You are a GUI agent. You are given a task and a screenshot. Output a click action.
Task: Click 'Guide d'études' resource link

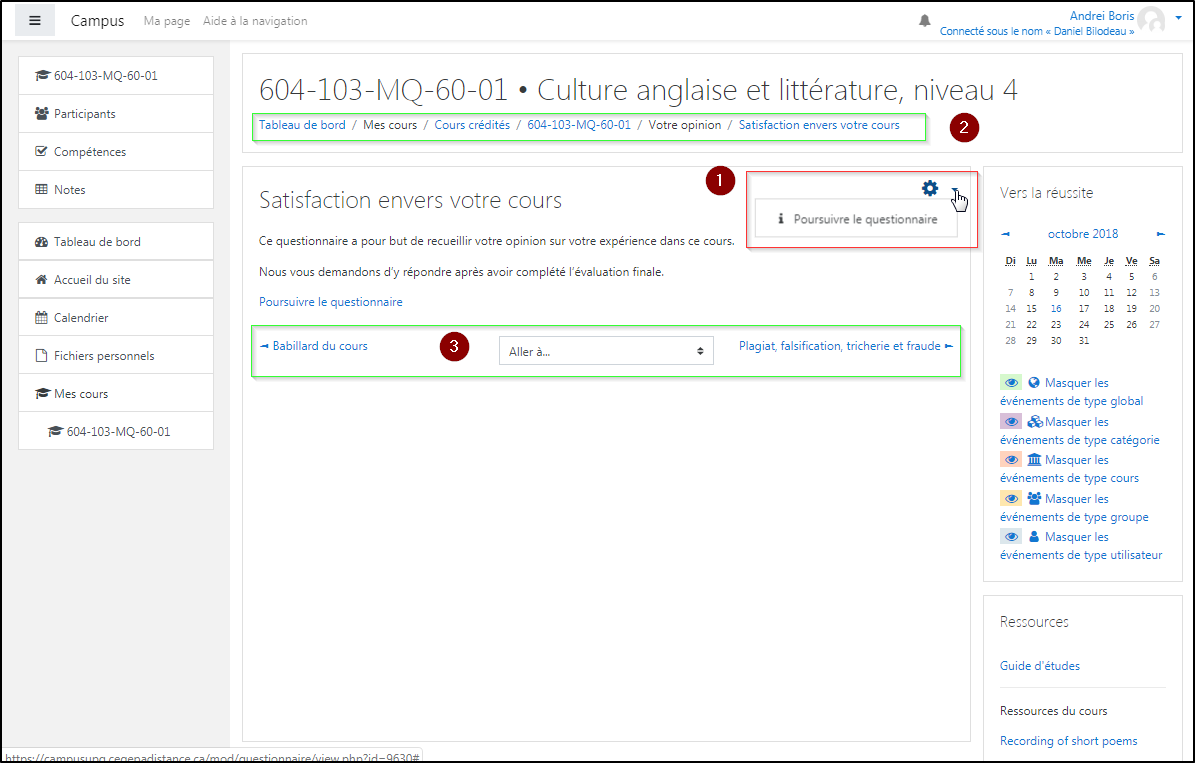tap(1039, 666)
